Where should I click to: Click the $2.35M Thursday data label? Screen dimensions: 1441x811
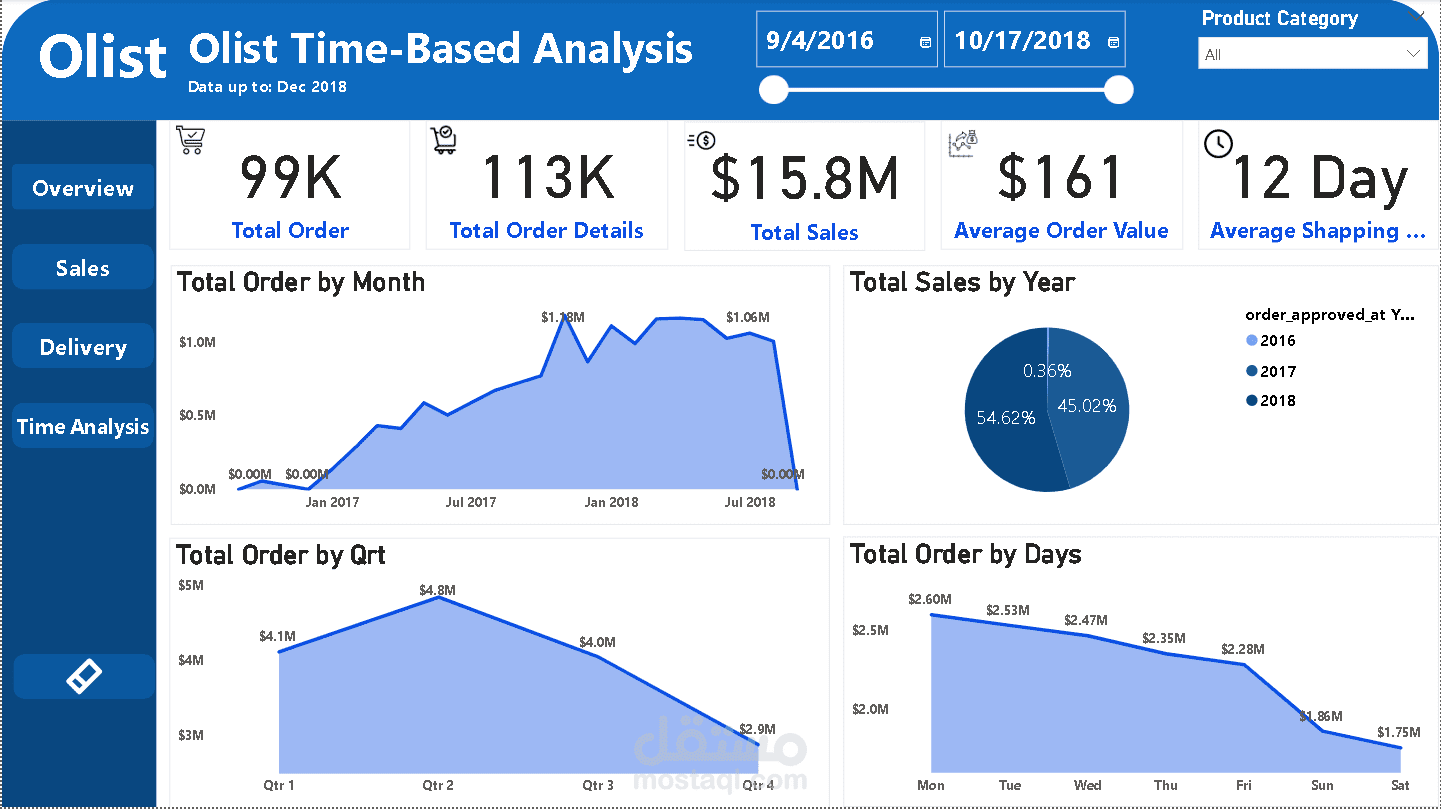coord(1164,638)
